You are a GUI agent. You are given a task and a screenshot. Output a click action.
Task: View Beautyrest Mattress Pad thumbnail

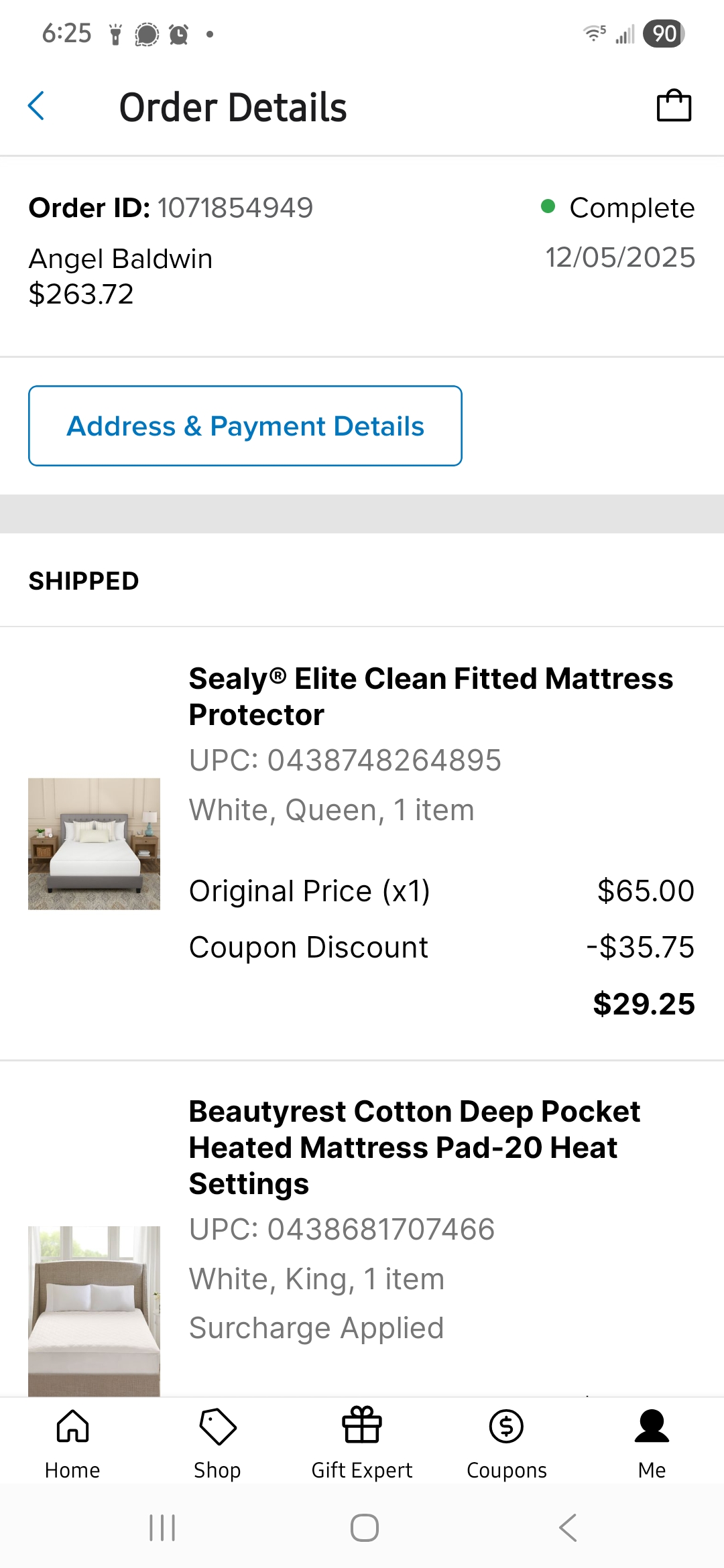(94, 1311)
